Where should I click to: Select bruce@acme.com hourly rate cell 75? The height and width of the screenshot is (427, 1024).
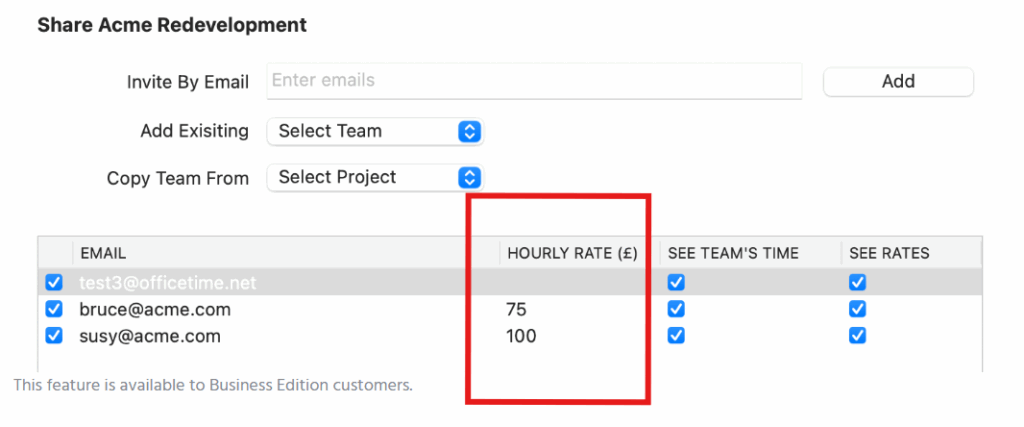pos(517,310)
